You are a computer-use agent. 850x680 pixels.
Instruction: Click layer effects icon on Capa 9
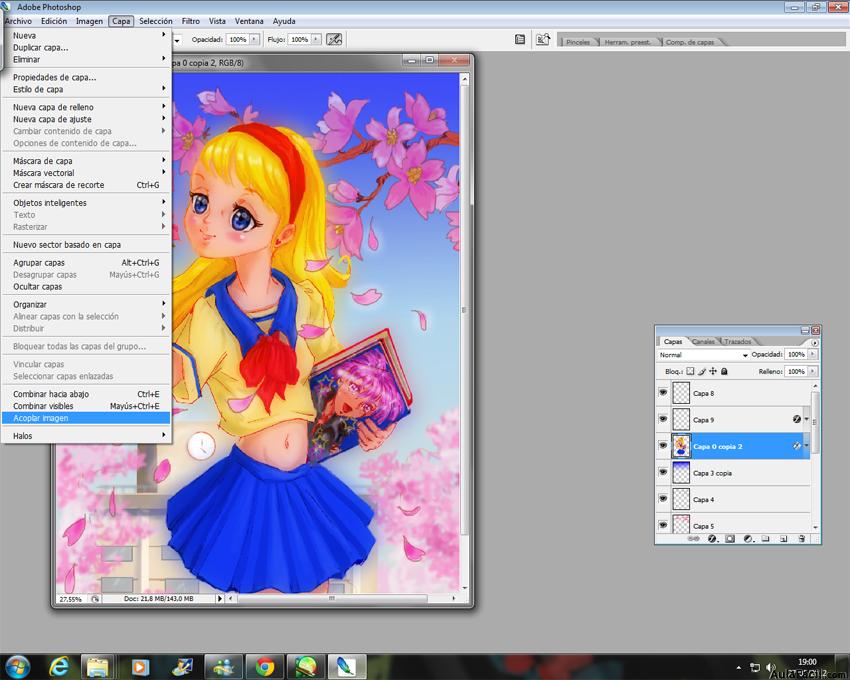(x=797, y=419)
